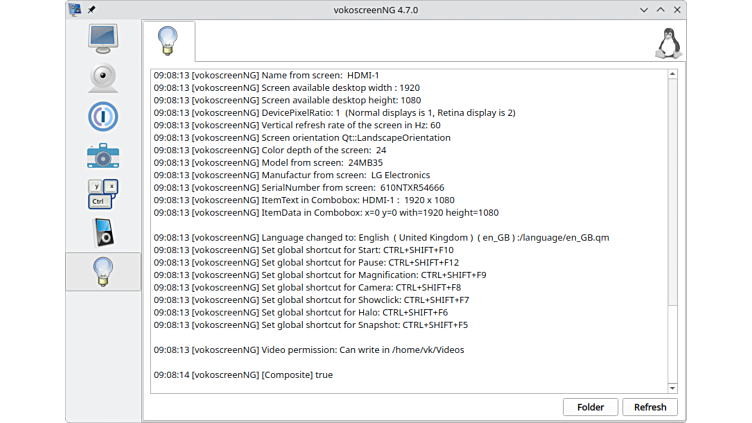Click the Tux penguin icon

tap(667, 43)
